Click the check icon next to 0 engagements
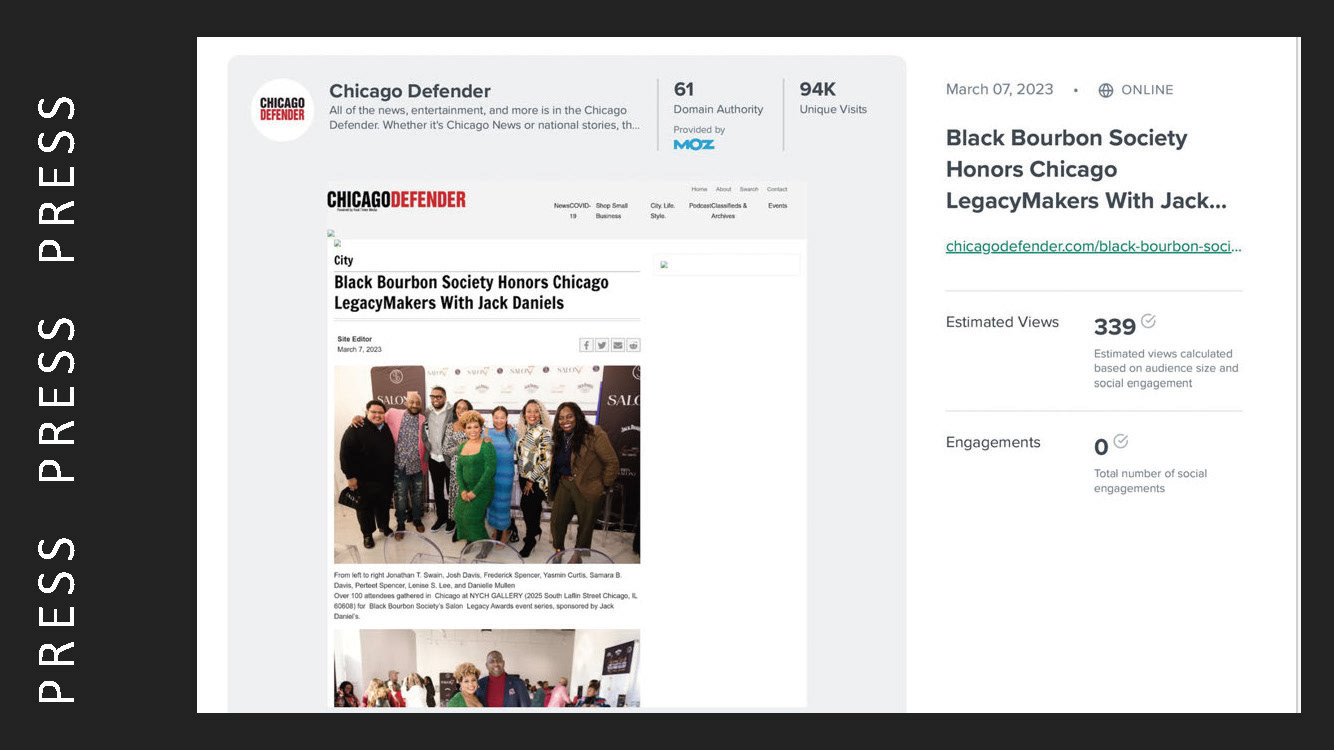The image size is (1334, 750). point(1121,441)
